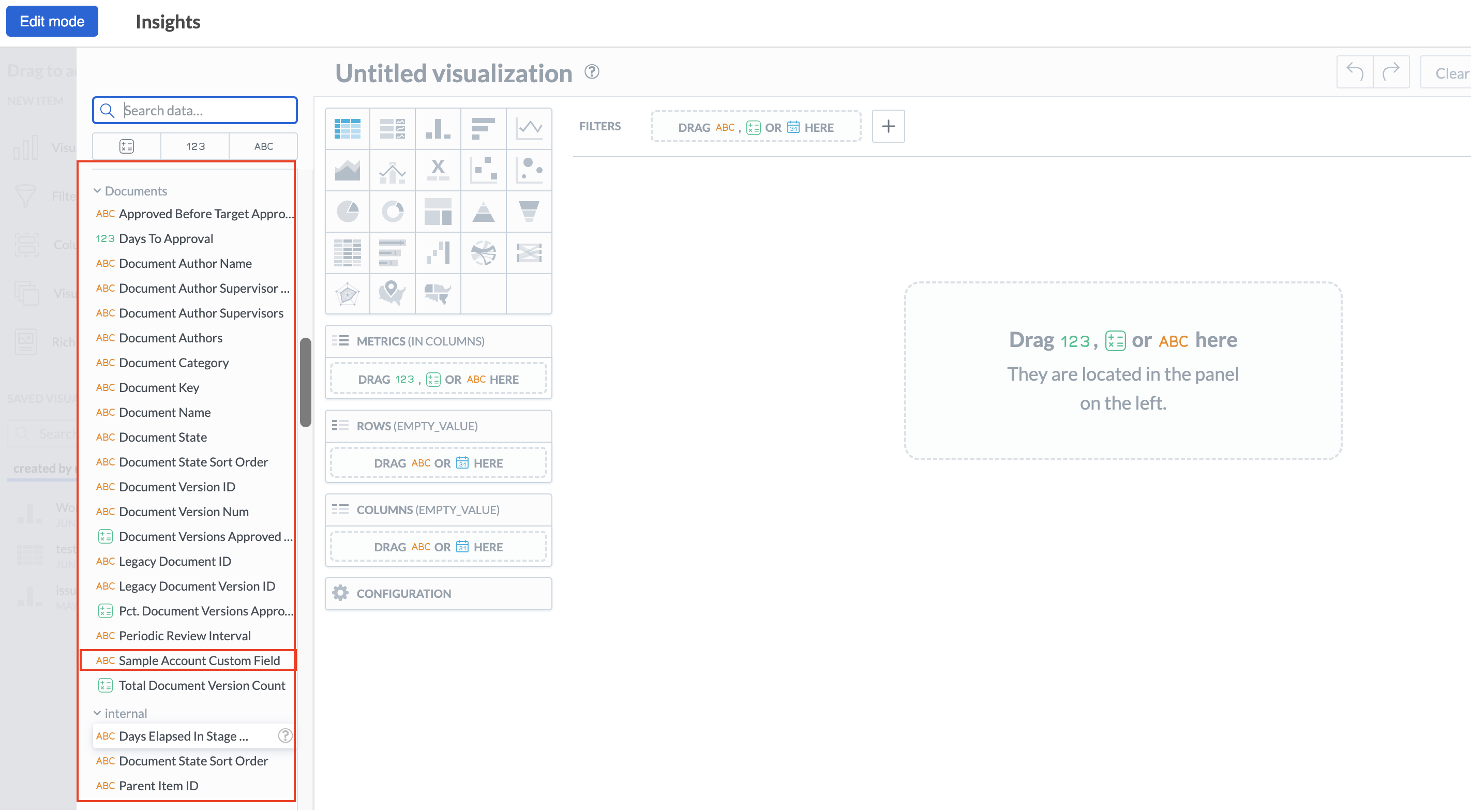This screenshot has height=812, width=1471.
Task: Collapse the Columns bucket header
Action: tap(438, 509)
